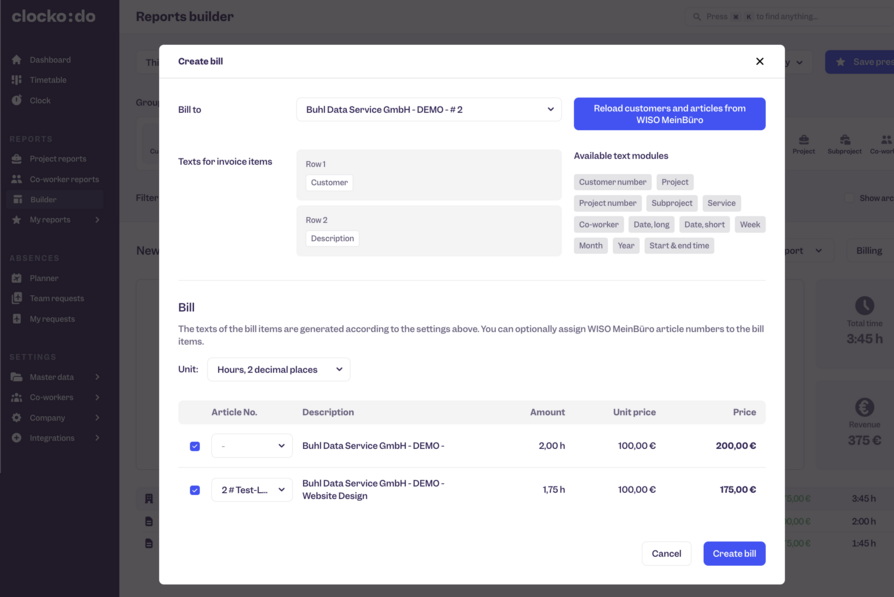
Task: Open the Billing tab behind the dialog
Action: 869,251
